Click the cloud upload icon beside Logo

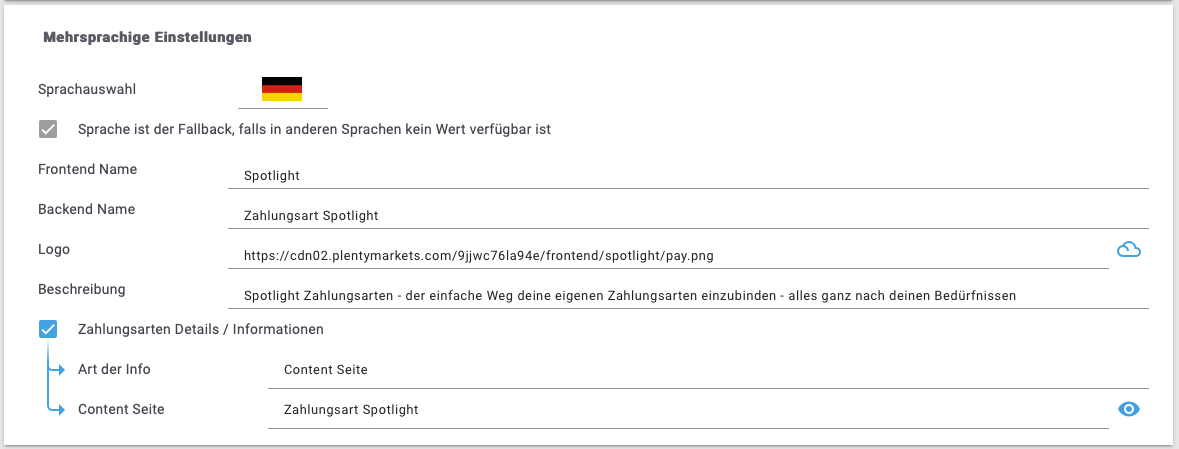click(x=1129, y=250)
